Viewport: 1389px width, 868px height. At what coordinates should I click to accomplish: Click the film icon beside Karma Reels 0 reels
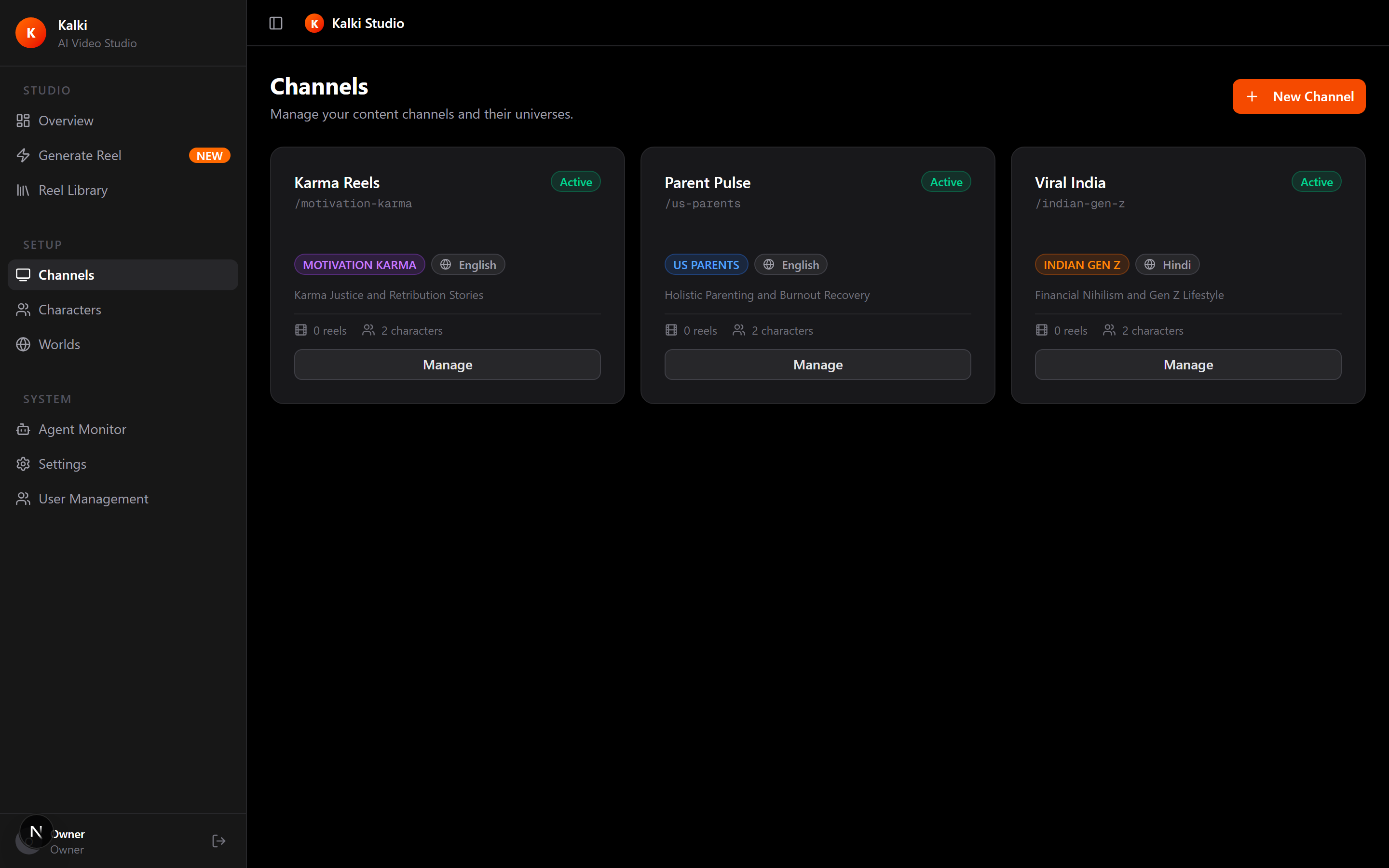click(301, 330)
